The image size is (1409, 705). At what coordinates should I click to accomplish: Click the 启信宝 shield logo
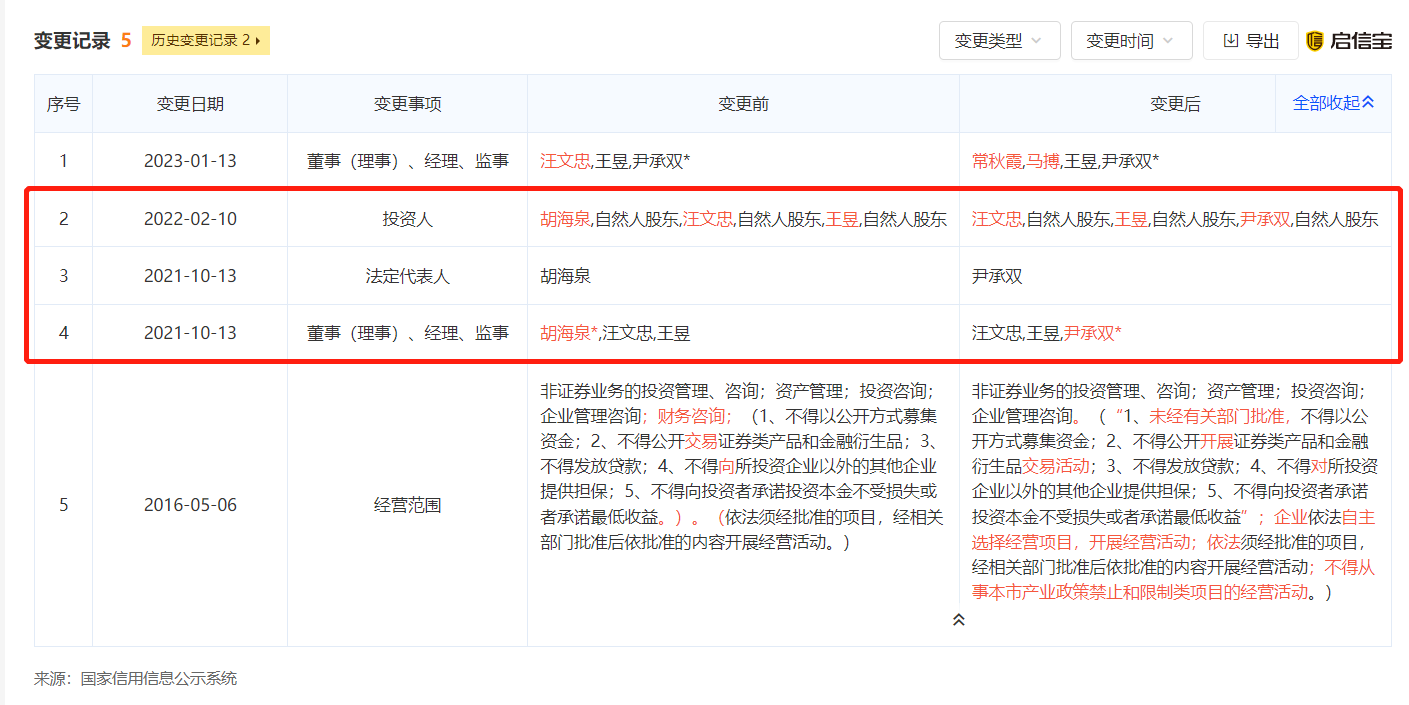coord(1313,41)
